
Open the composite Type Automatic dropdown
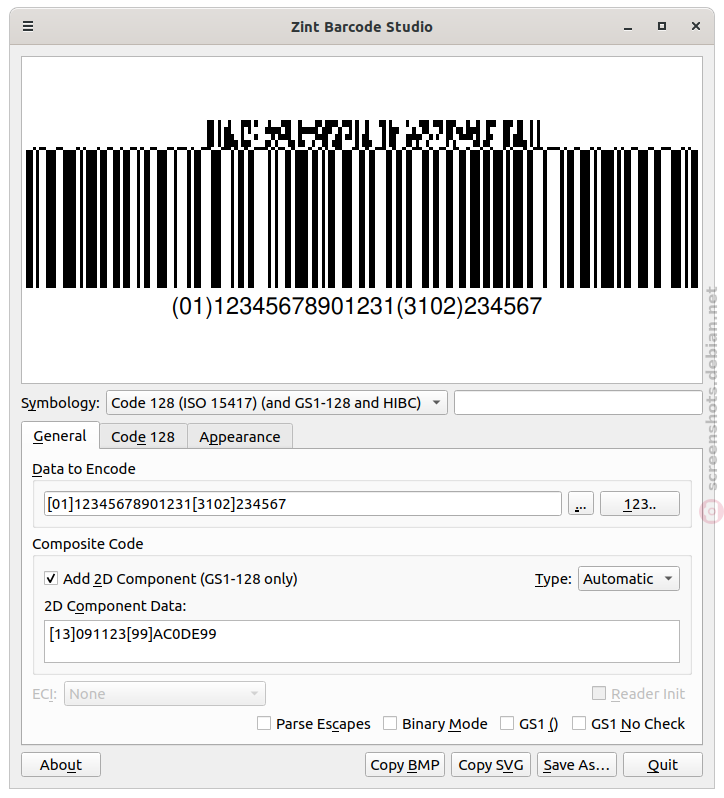click(x=628, y=579)
